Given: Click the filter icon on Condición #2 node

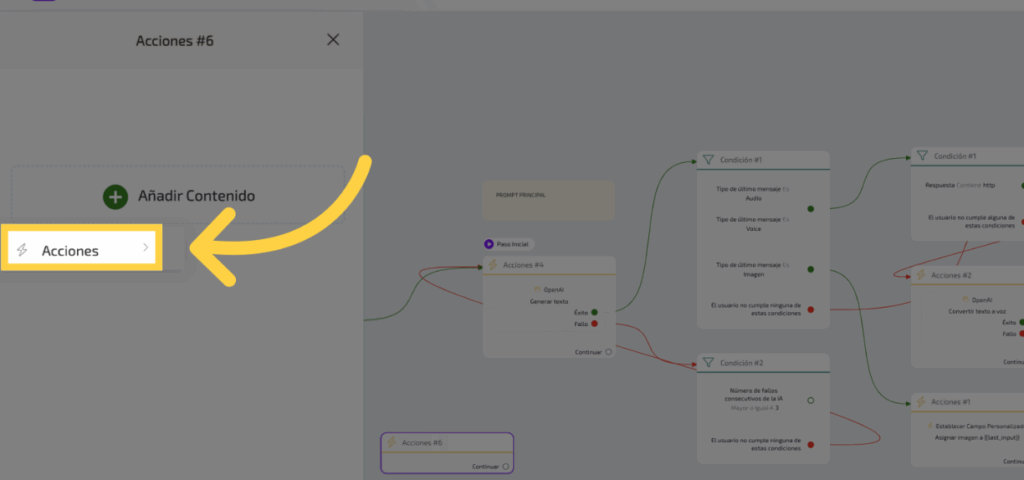Looking at the screenshot, I should [x=707, y=362].
